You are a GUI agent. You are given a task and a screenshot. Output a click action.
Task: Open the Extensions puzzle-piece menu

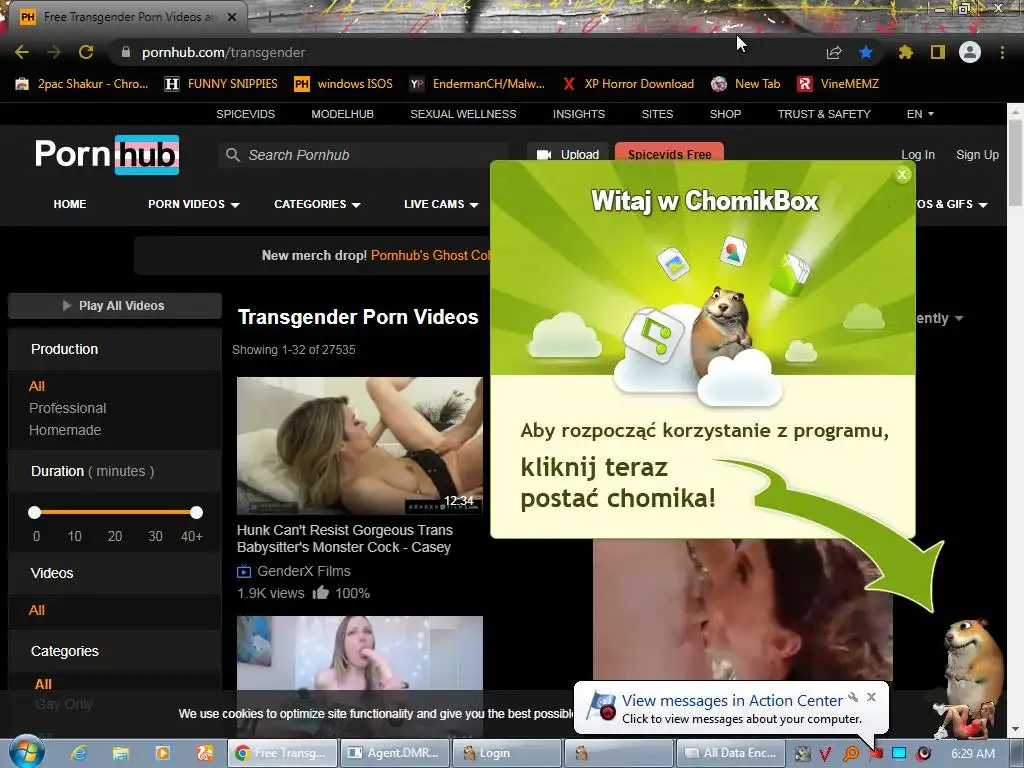coord(905,52)
